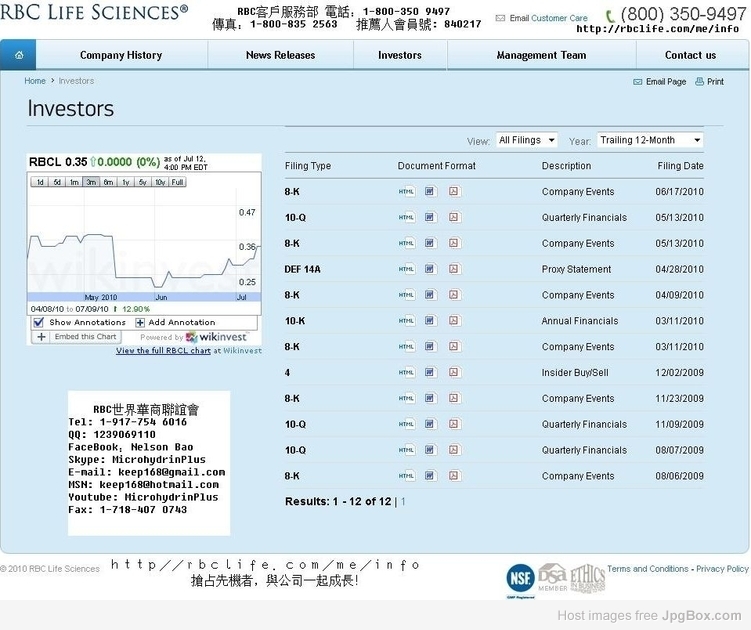Open HTML format of 06/17/2010 8-K filing

(x=407, y=192)
